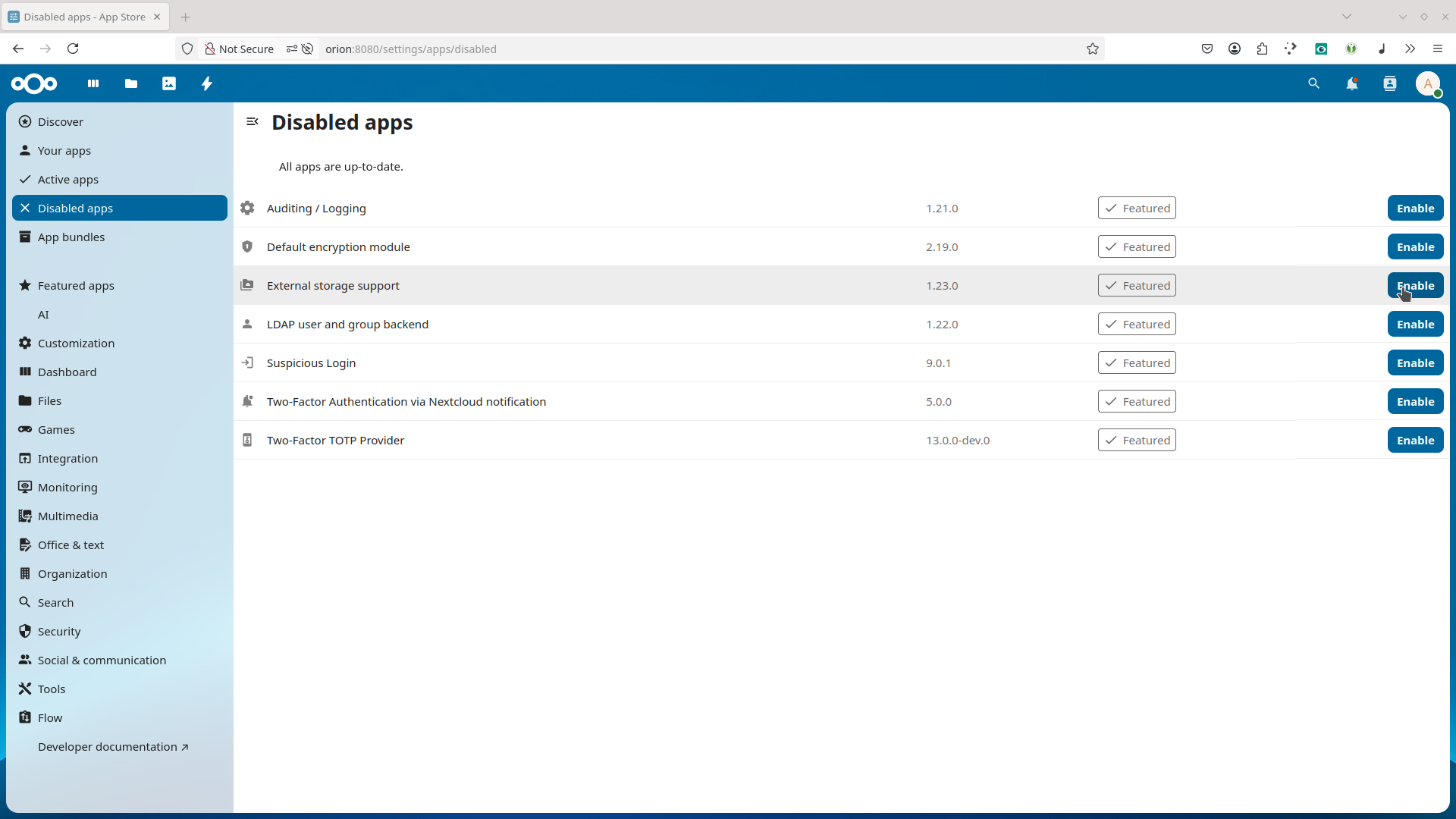
Task: Enable the Auditing / Logging app
Action: click(1415, 208)
